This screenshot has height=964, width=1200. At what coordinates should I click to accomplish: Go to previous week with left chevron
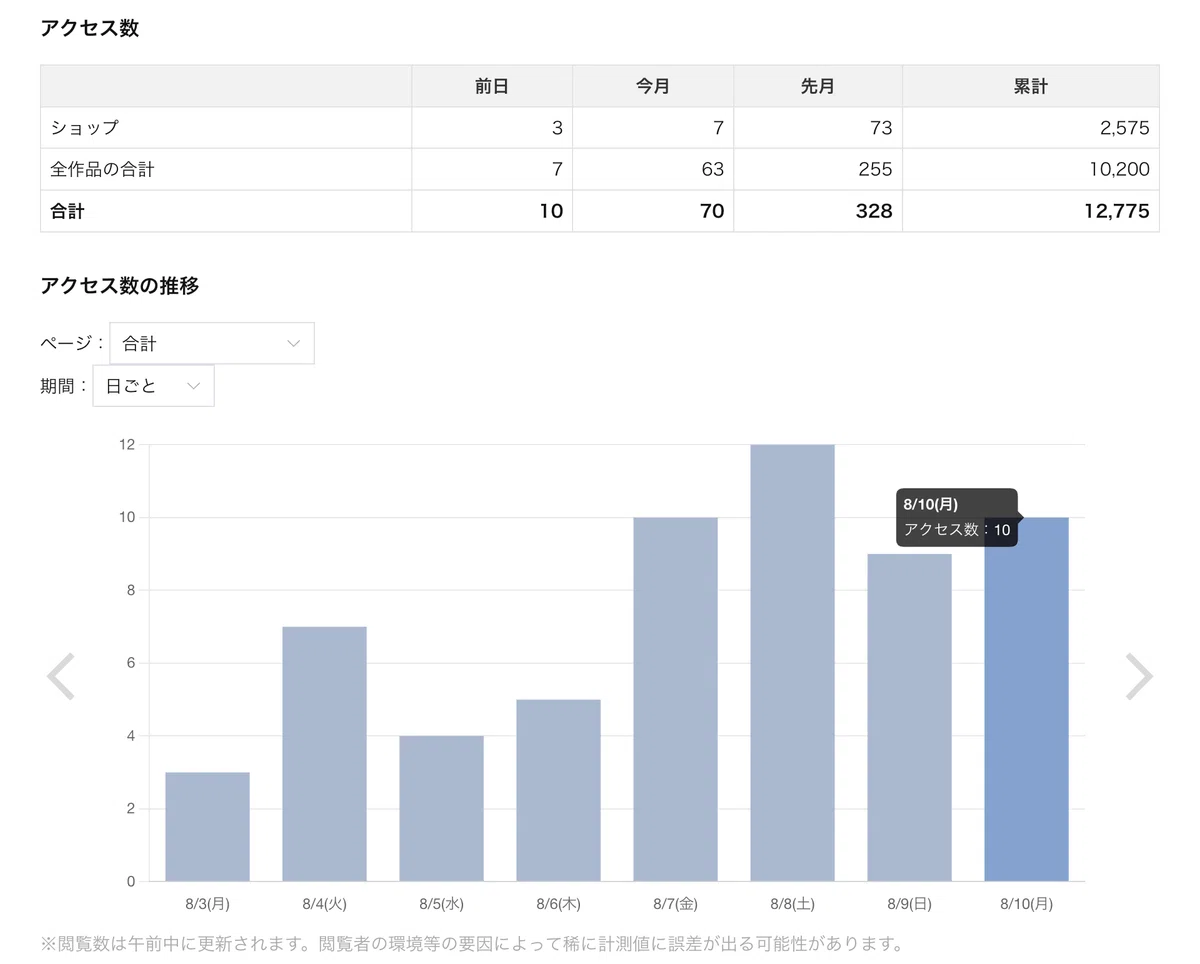(x=61, y=677)
